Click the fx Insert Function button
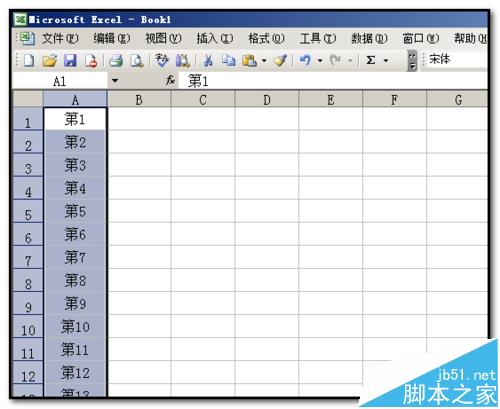 coord(170,80)
